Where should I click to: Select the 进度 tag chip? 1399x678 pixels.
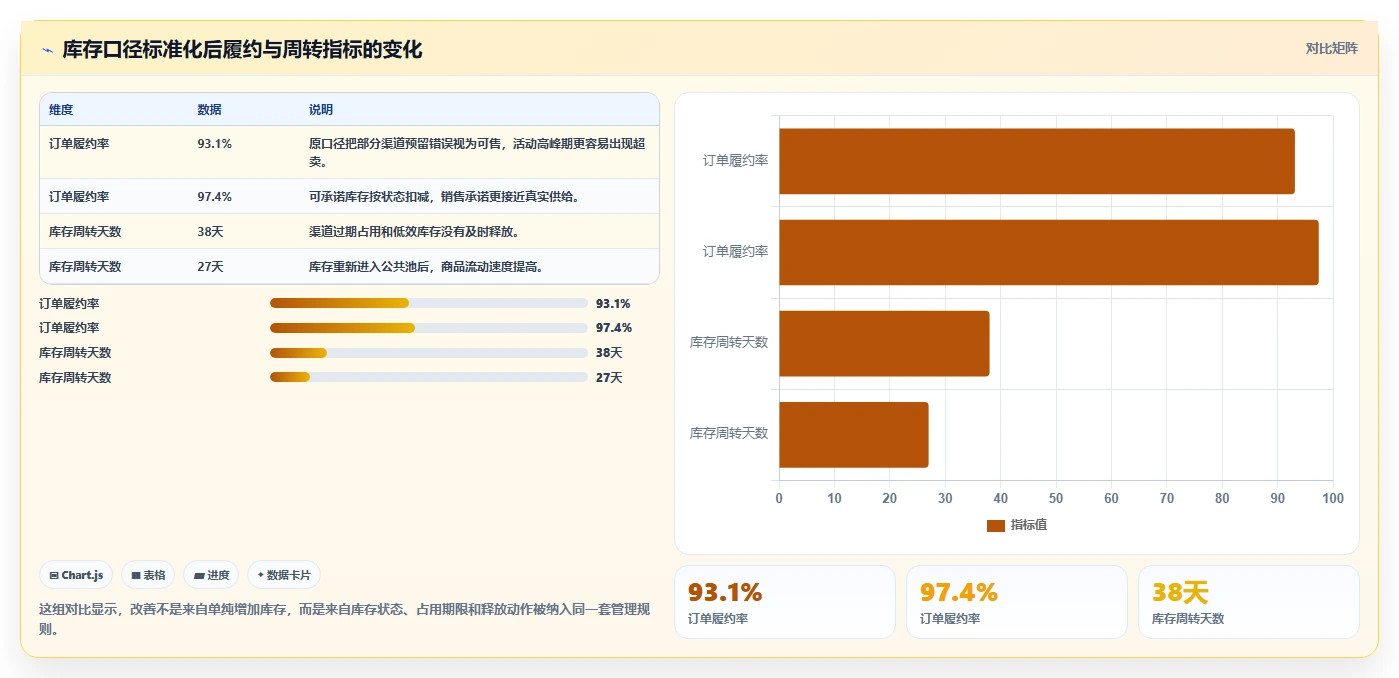(211, 575)
